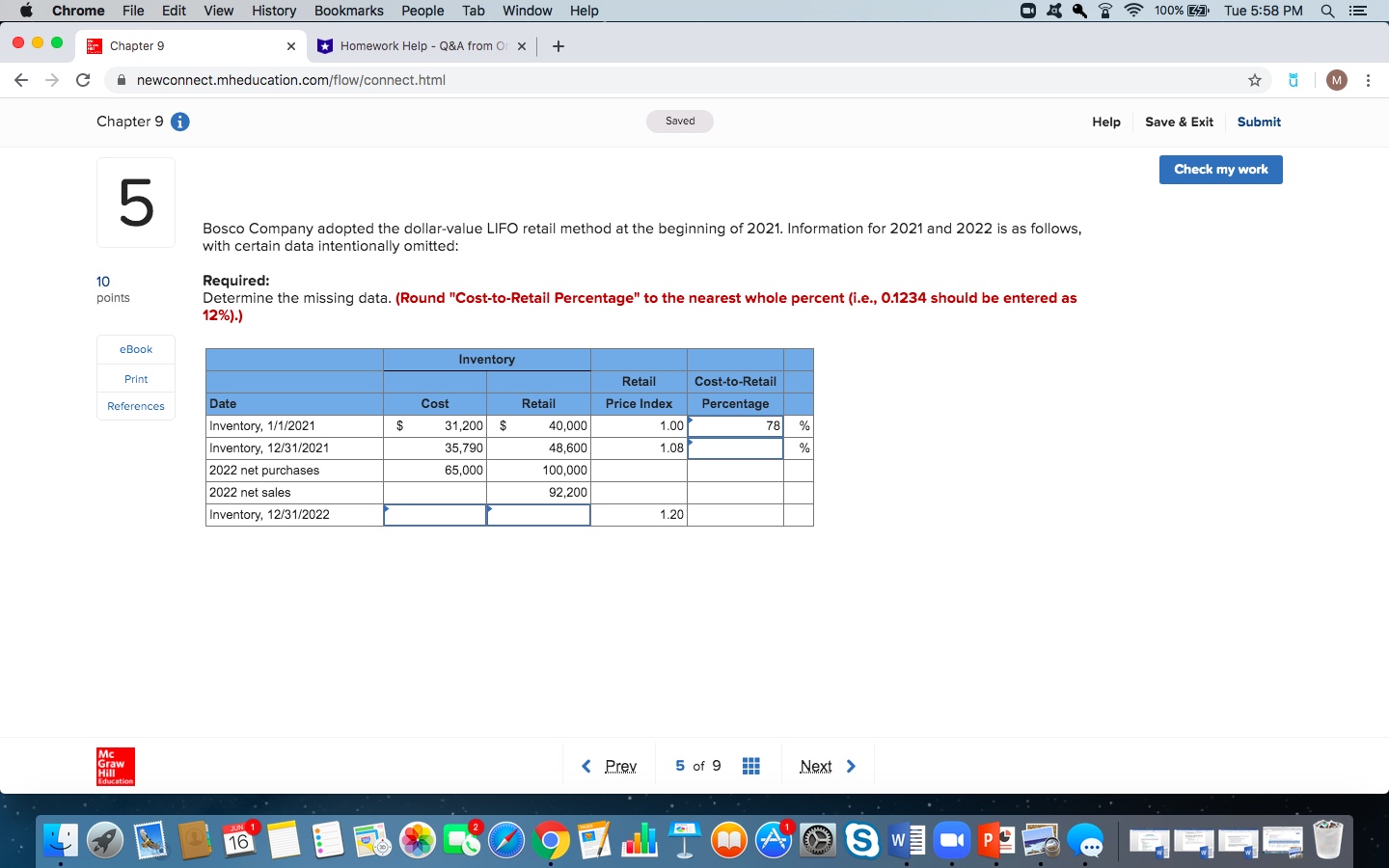The image size is (1389, 868).
Task: Click the browser back arrow
Action: (x=20, y=80)
